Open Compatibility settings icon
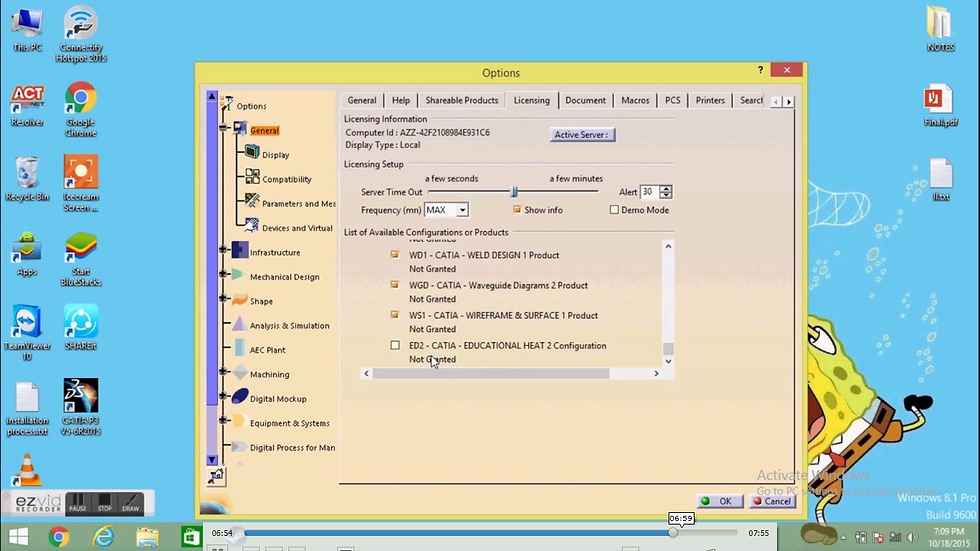Screen dimensions: 980x551 [x=252, y=177]
